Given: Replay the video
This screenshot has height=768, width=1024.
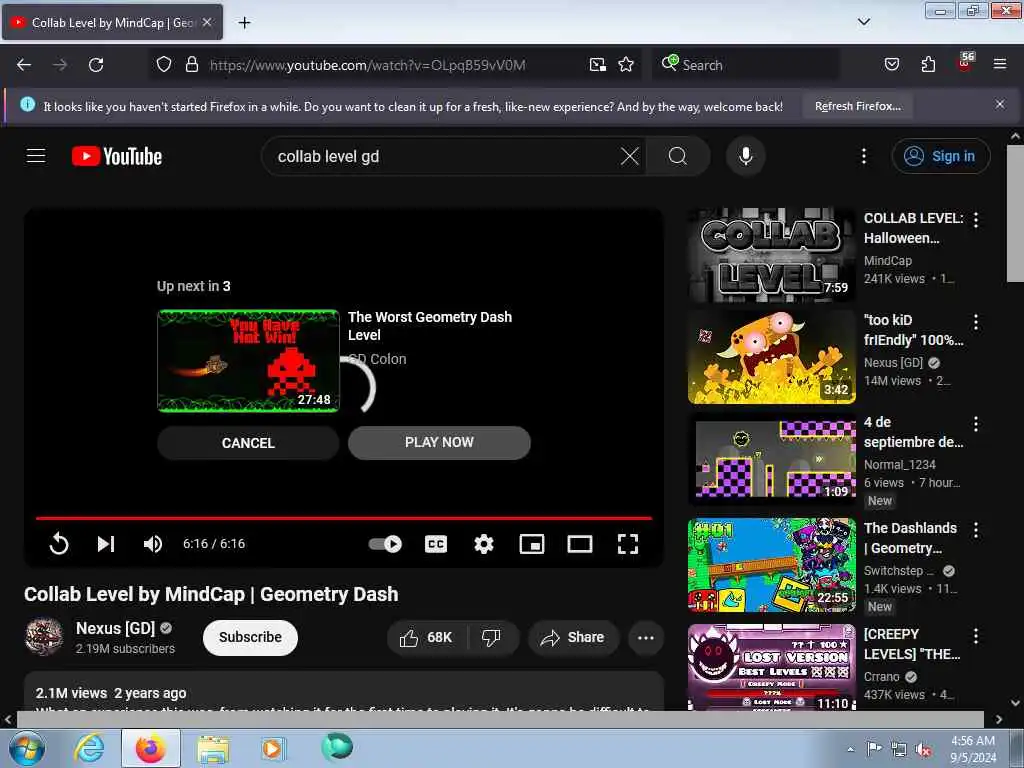Looking at the screenshot, I should click(59, 543).
